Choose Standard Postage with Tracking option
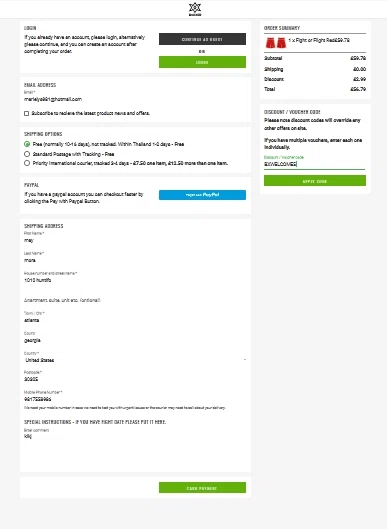The image size is (387, 529). pyautogui.click(x=27, y=154)
